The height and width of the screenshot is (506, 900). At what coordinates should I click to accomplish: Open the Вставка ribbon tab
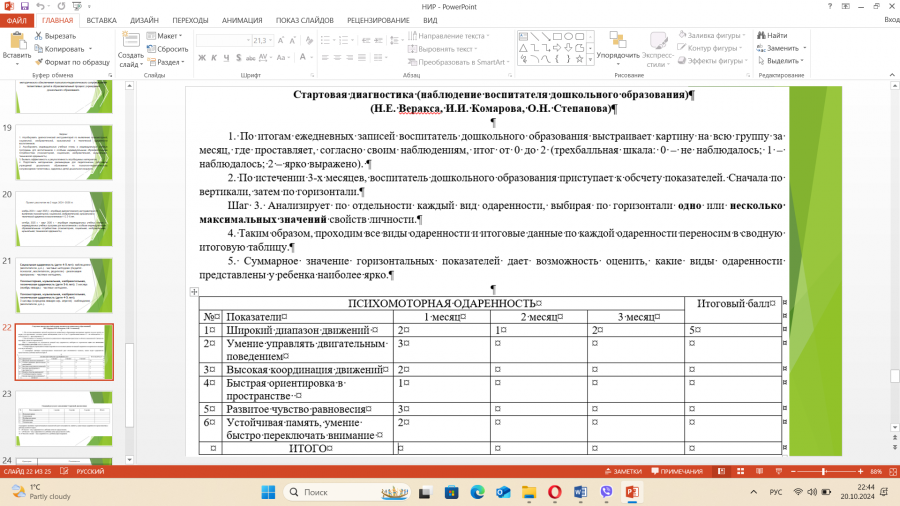coord(102,20)
